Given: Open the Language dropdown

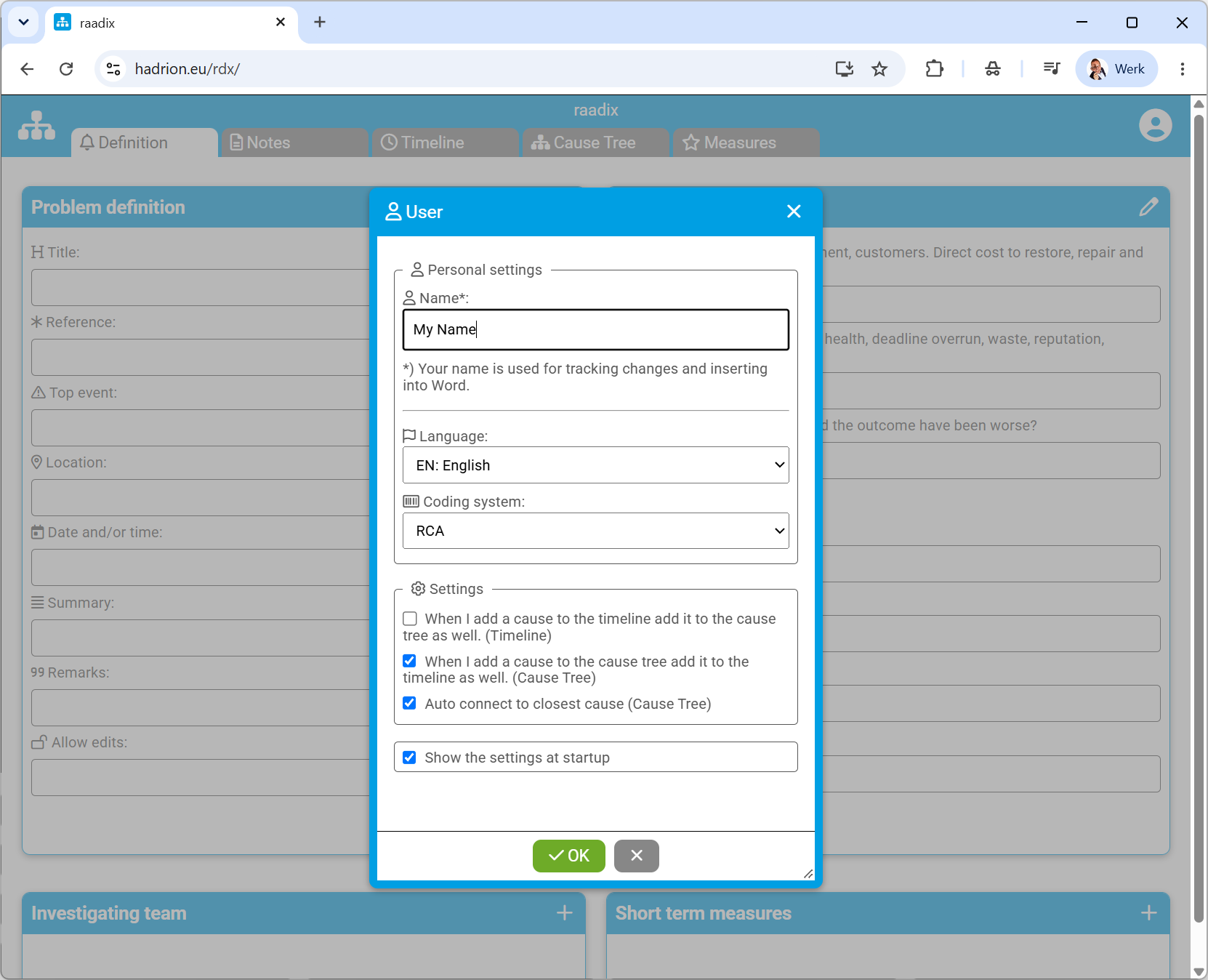Looking at the screenshot, I should pyautogui.click(x=596, y=465).
